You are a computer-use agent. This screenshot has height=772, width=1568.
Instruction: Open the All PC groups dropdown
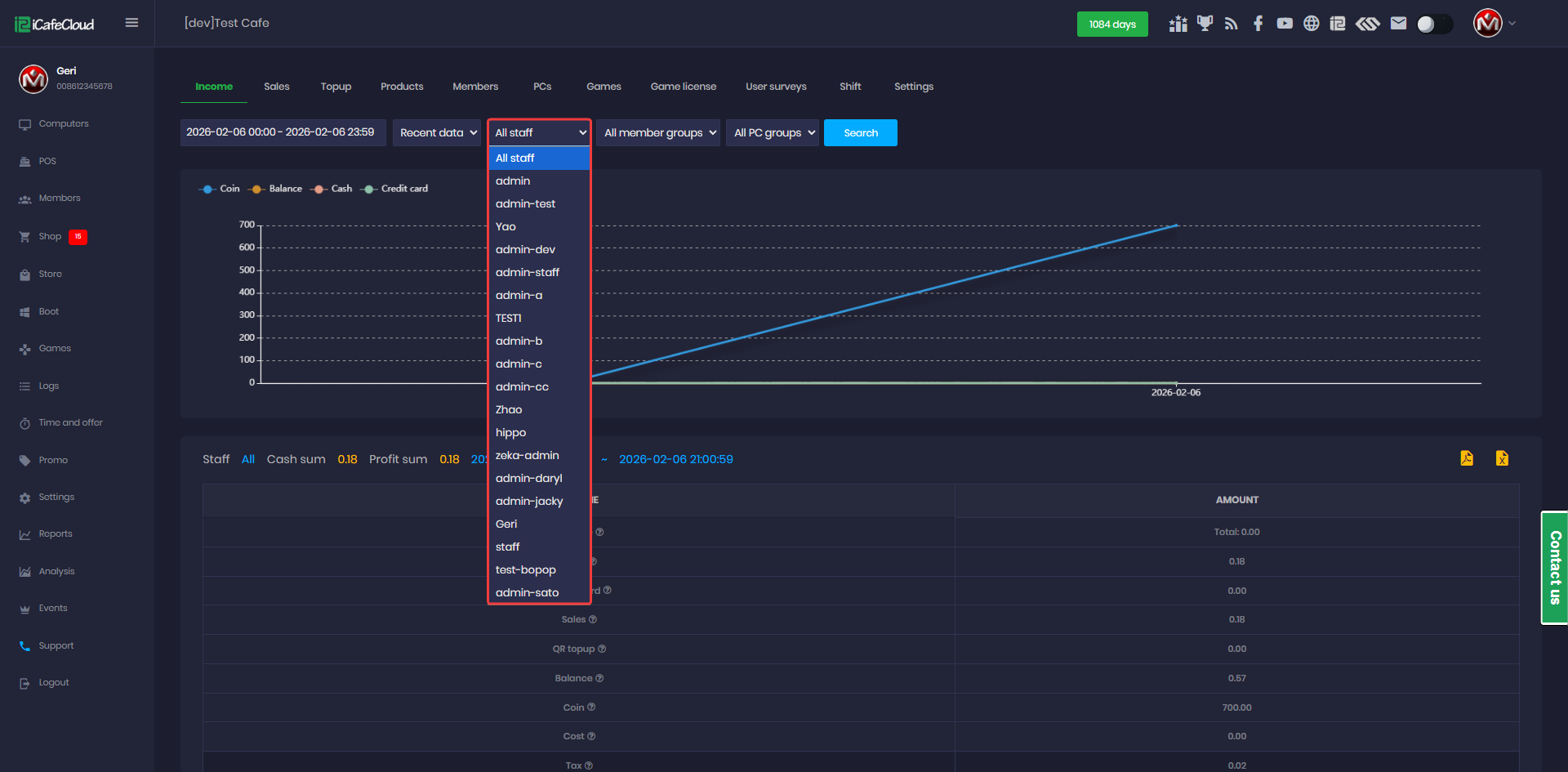coord(773,133)
